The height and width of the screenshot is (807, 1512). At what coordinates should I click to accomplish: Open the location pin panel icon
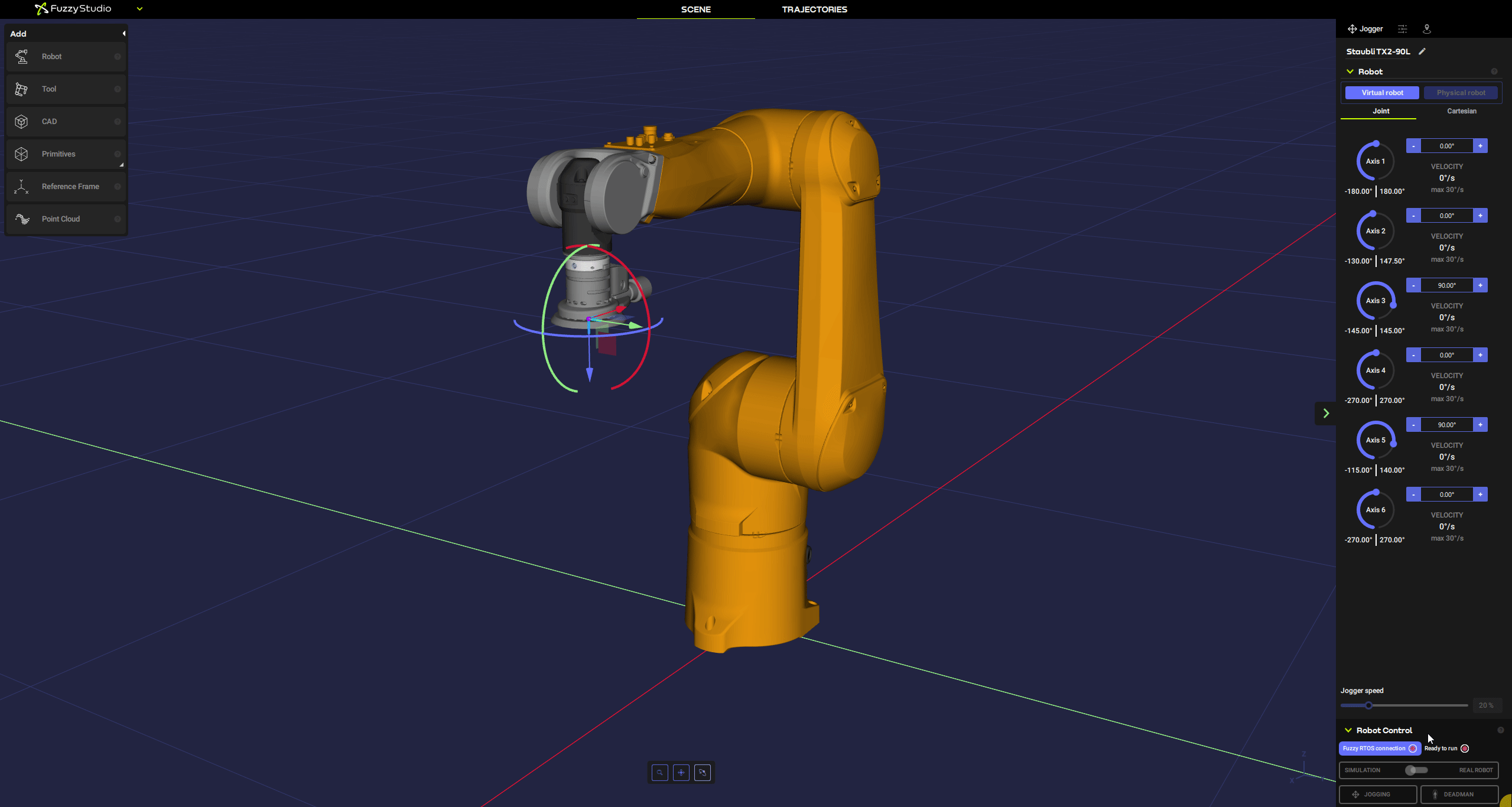coord(1427,29)
